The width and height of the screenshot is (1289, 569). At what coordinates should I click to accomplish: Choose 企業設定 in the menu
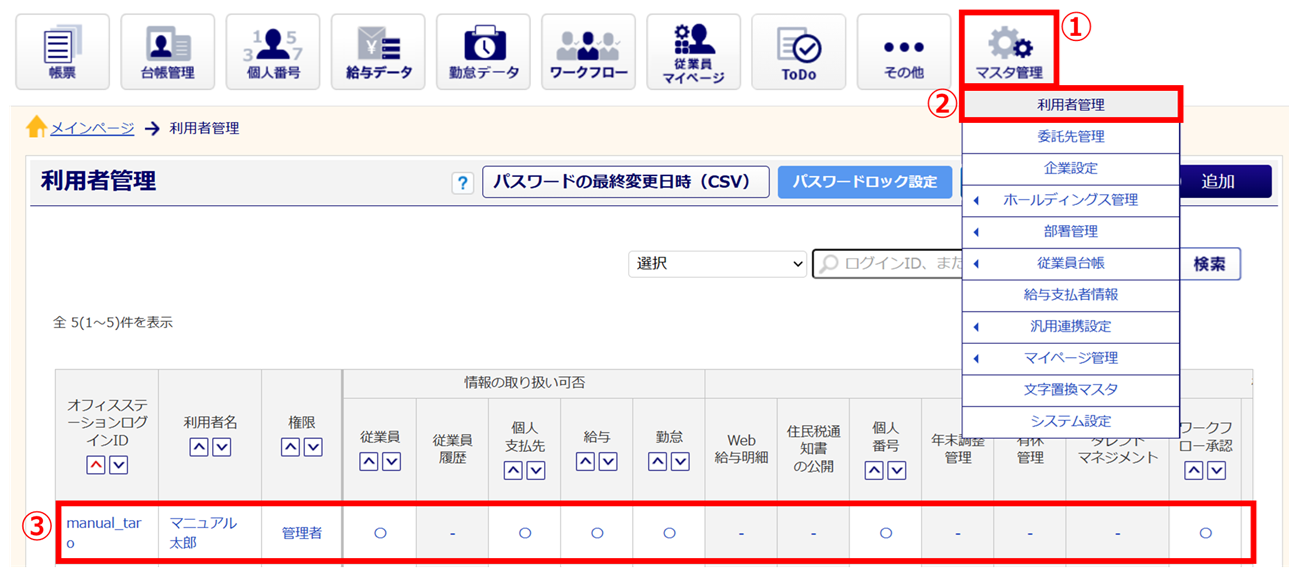(x=1070, y=168)
